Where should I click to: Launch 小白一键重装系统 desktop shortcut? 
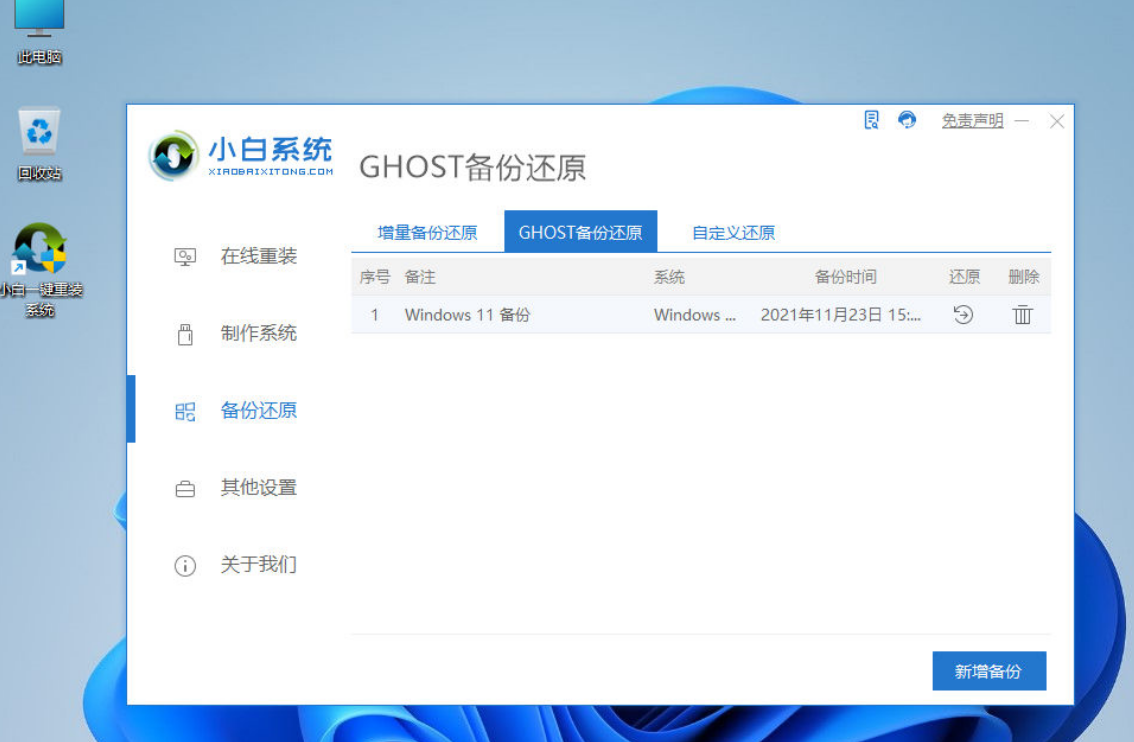pyautogui.click(x=39, y=270)
